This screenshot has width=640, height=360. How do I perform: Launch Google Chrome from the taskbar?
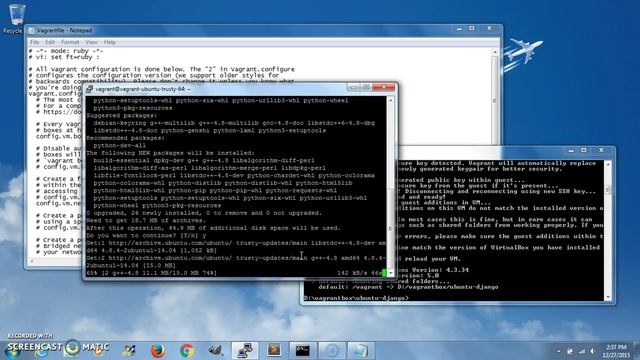187,351
